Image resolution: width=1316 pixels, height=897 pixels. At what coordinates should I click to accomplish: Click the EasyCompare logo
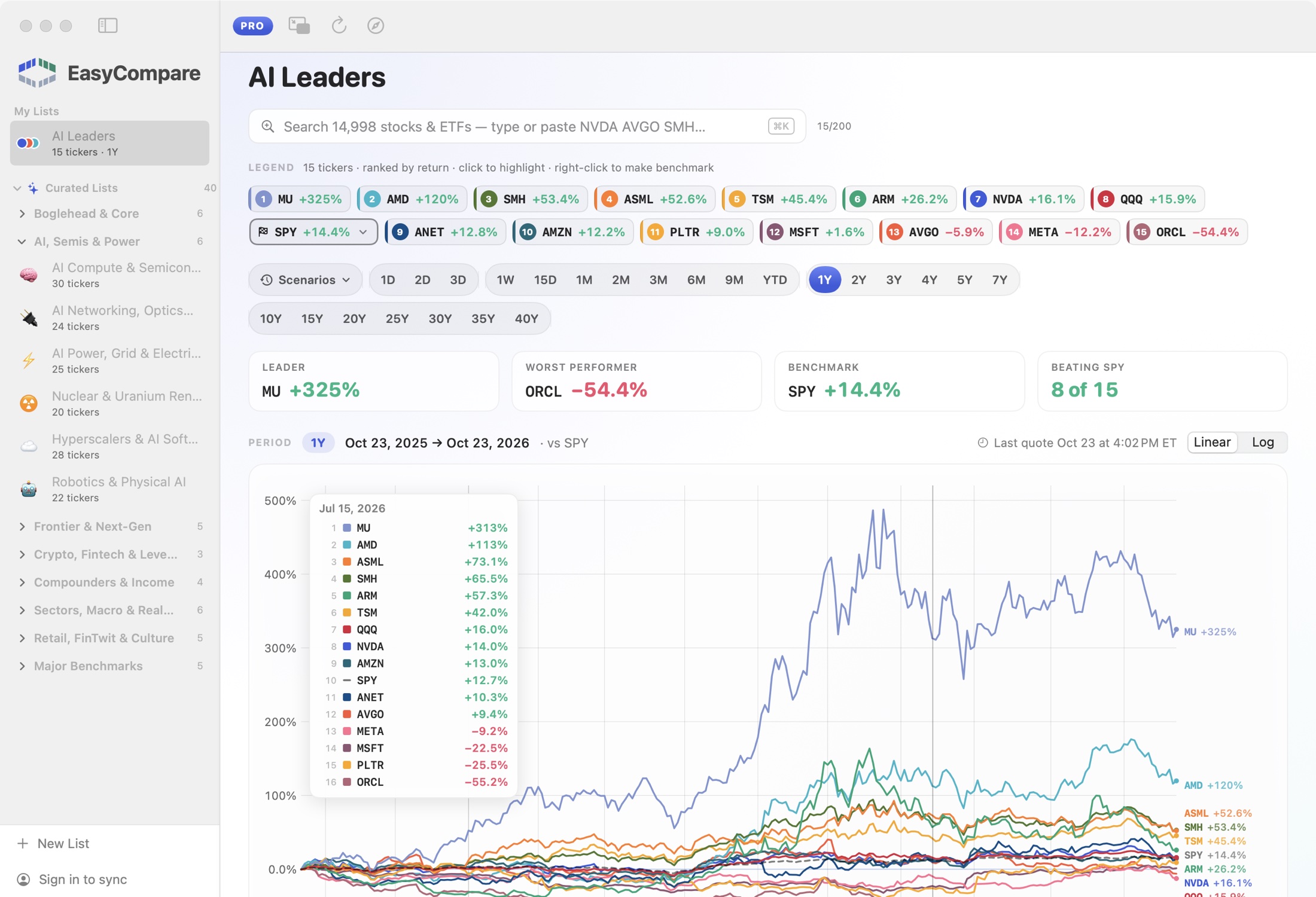coord(37,73)
